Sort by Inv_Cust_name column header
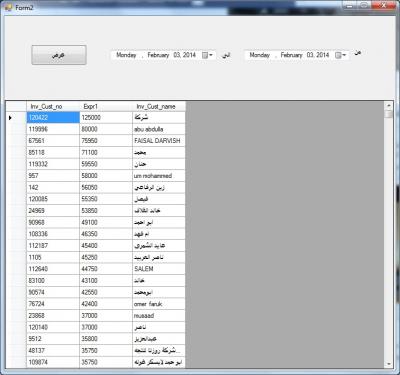400x375 pixels. click(x=159, y=106)
